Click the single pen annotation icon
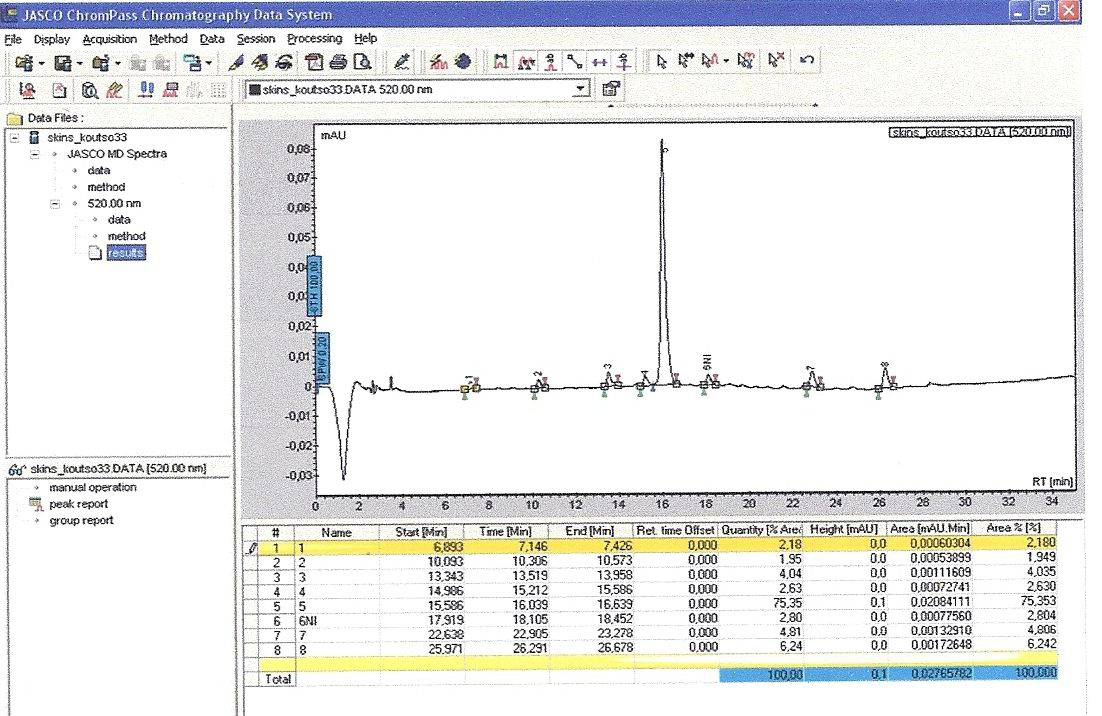 235,63
